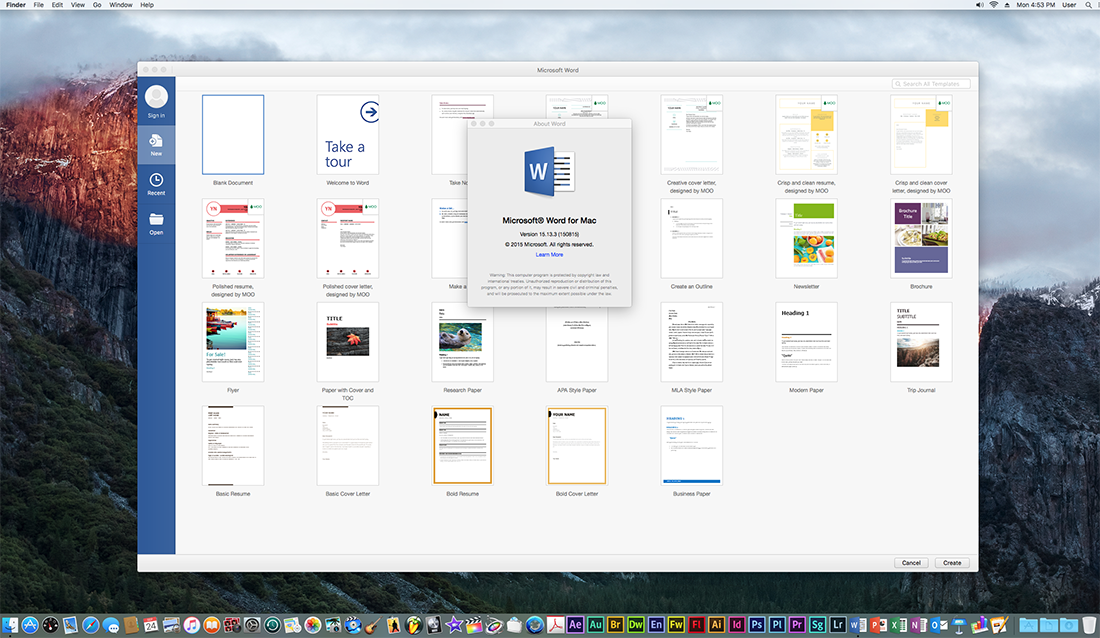Launch iTunes from the Dock
The image size is (1100, 638).
(192, 625)
